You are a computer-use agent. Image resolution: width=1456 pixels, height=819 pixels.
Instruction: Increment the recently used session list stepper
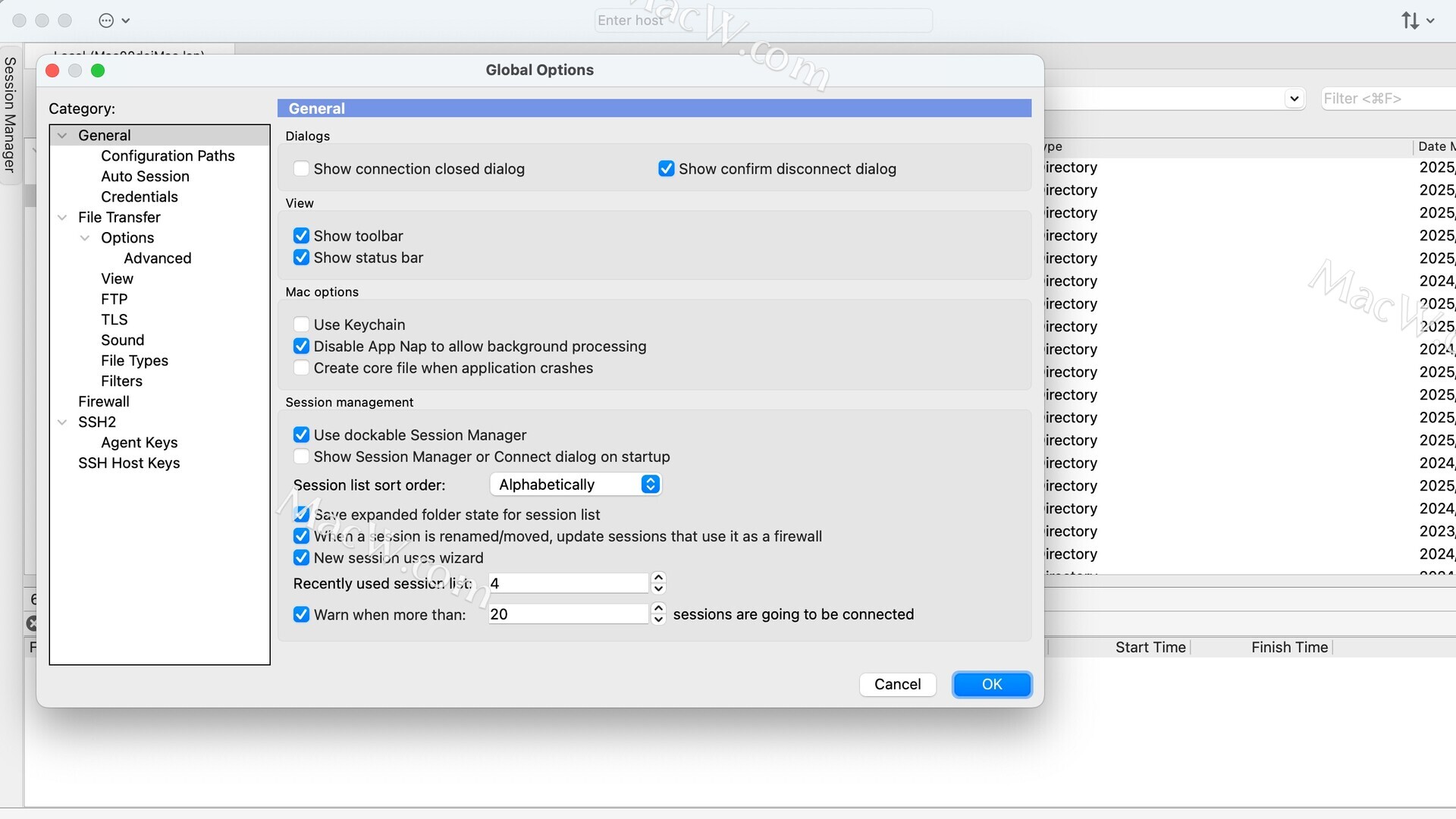tap(658, 577)
